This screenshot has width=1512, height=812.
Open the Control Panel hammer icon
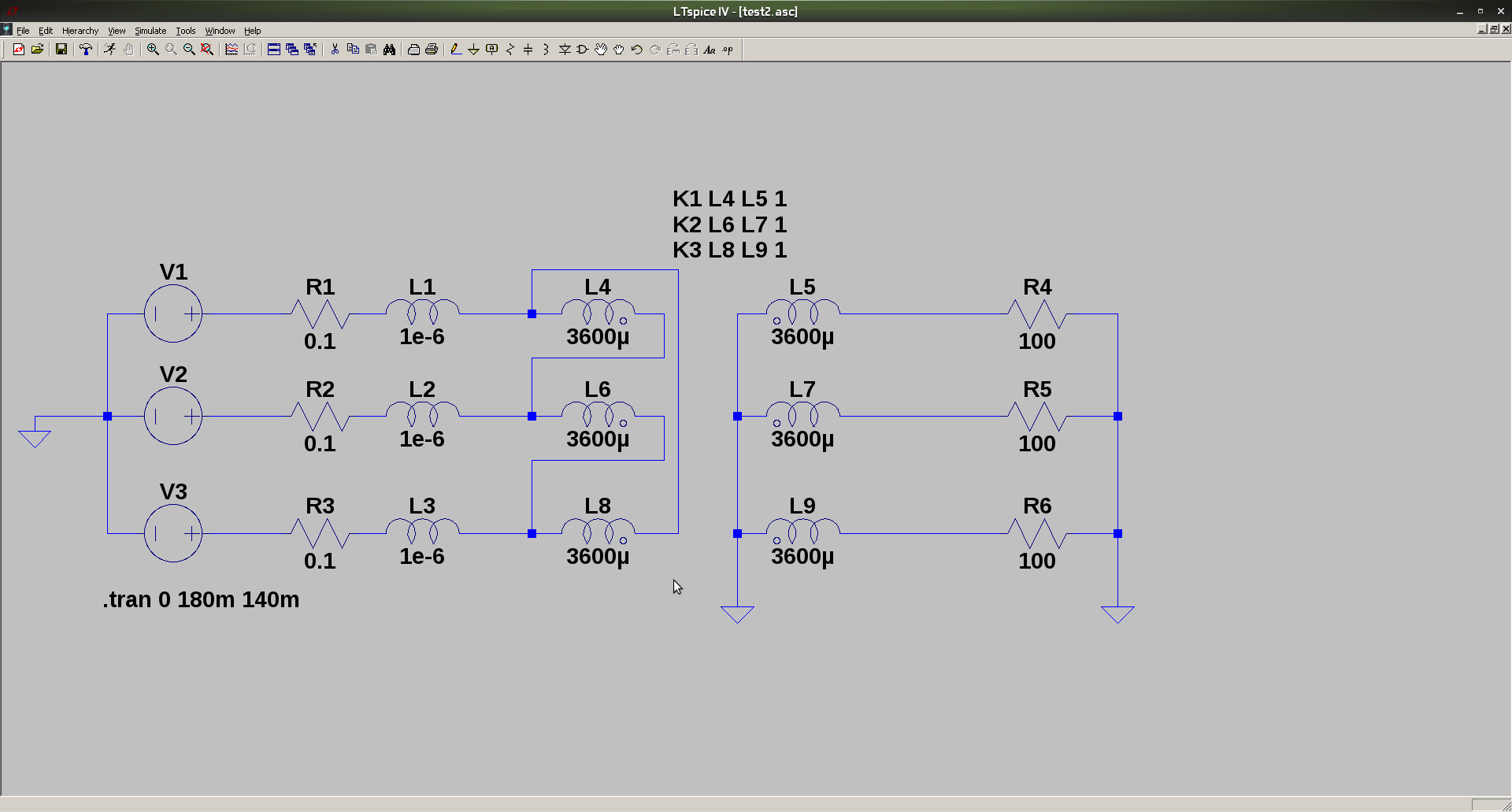pos(86,50)
